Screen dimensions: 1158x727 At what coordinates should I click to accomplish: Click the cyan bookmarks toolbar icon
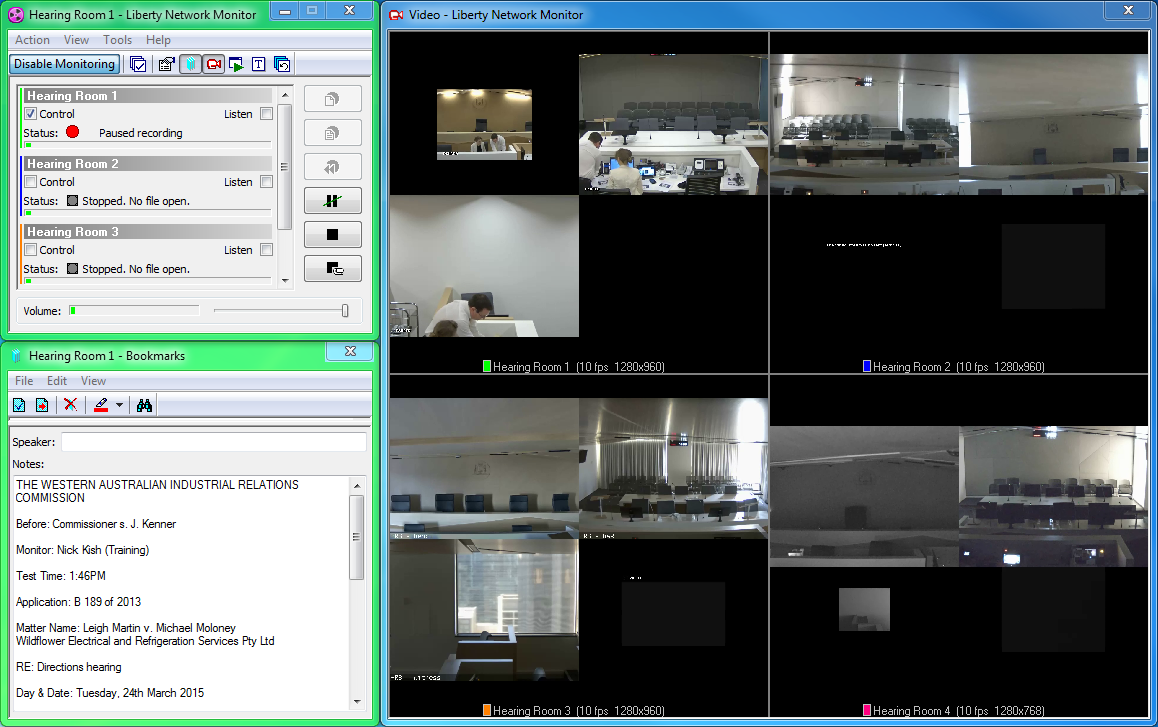coord(190,64)
